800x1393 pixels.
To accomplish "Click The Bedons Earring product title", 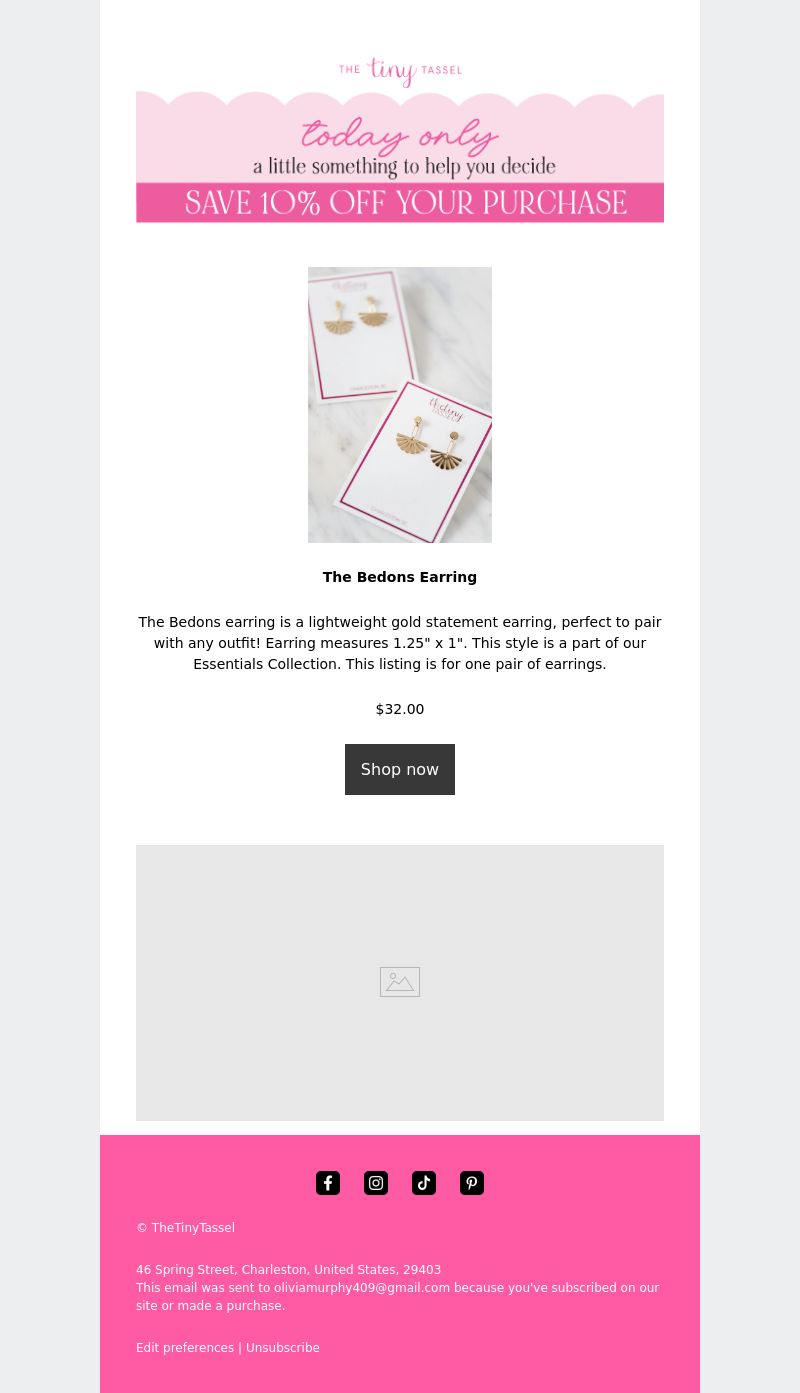I will [x=400, y=577].
